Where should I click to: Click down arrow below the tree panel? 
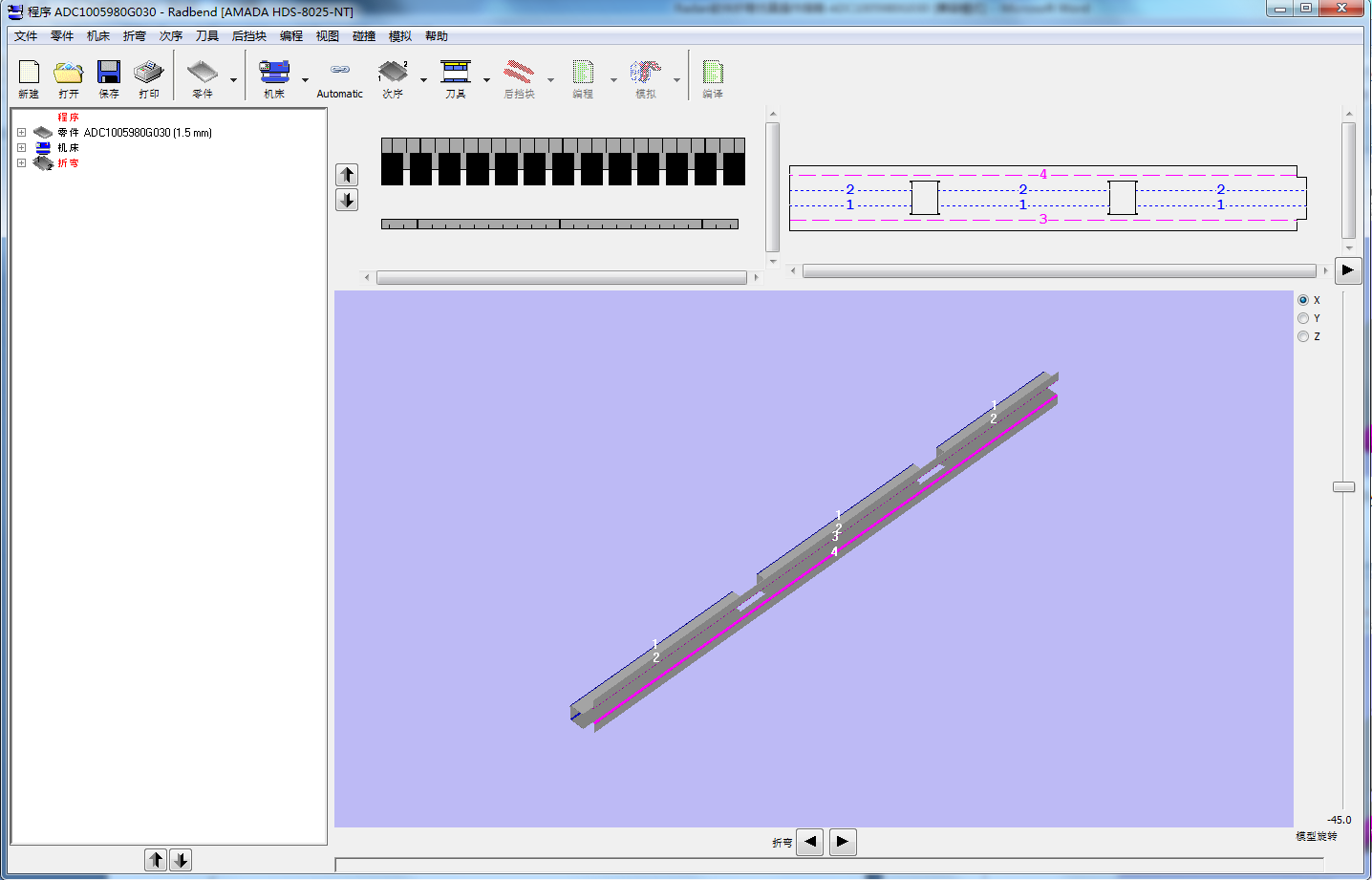[x=181, y=860]
